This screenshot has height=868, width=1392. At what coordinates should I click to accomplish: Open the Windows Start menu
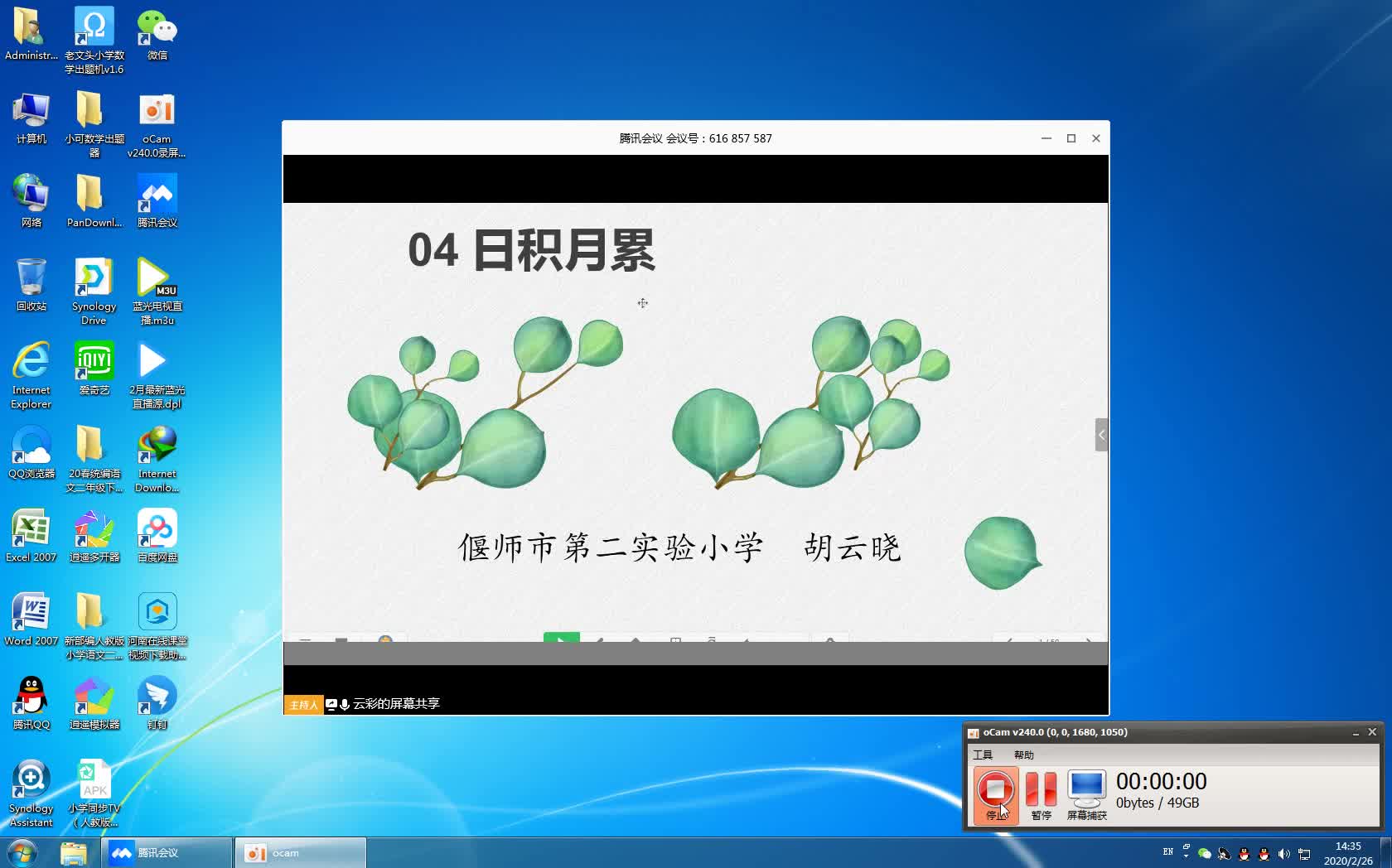[x=22, y=852]
